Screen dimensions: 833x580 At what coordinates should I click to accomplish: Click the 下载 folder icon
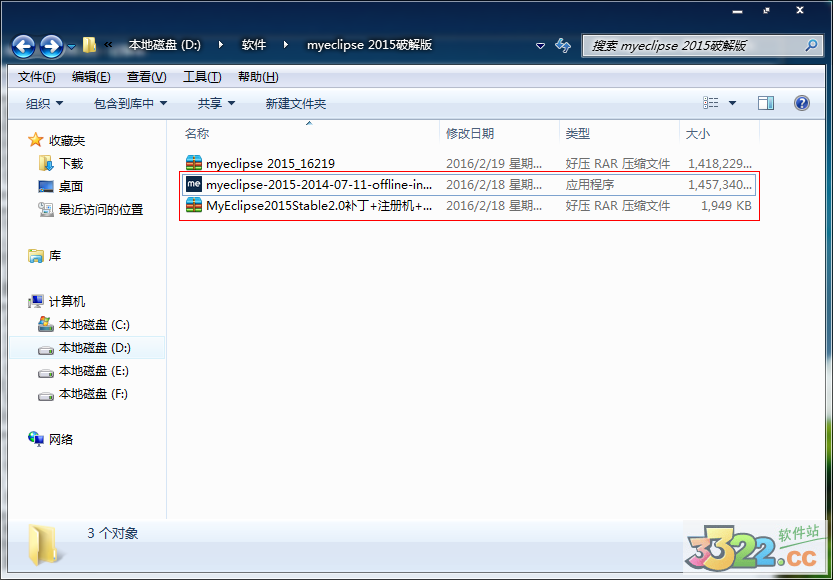tap(46, 163)
